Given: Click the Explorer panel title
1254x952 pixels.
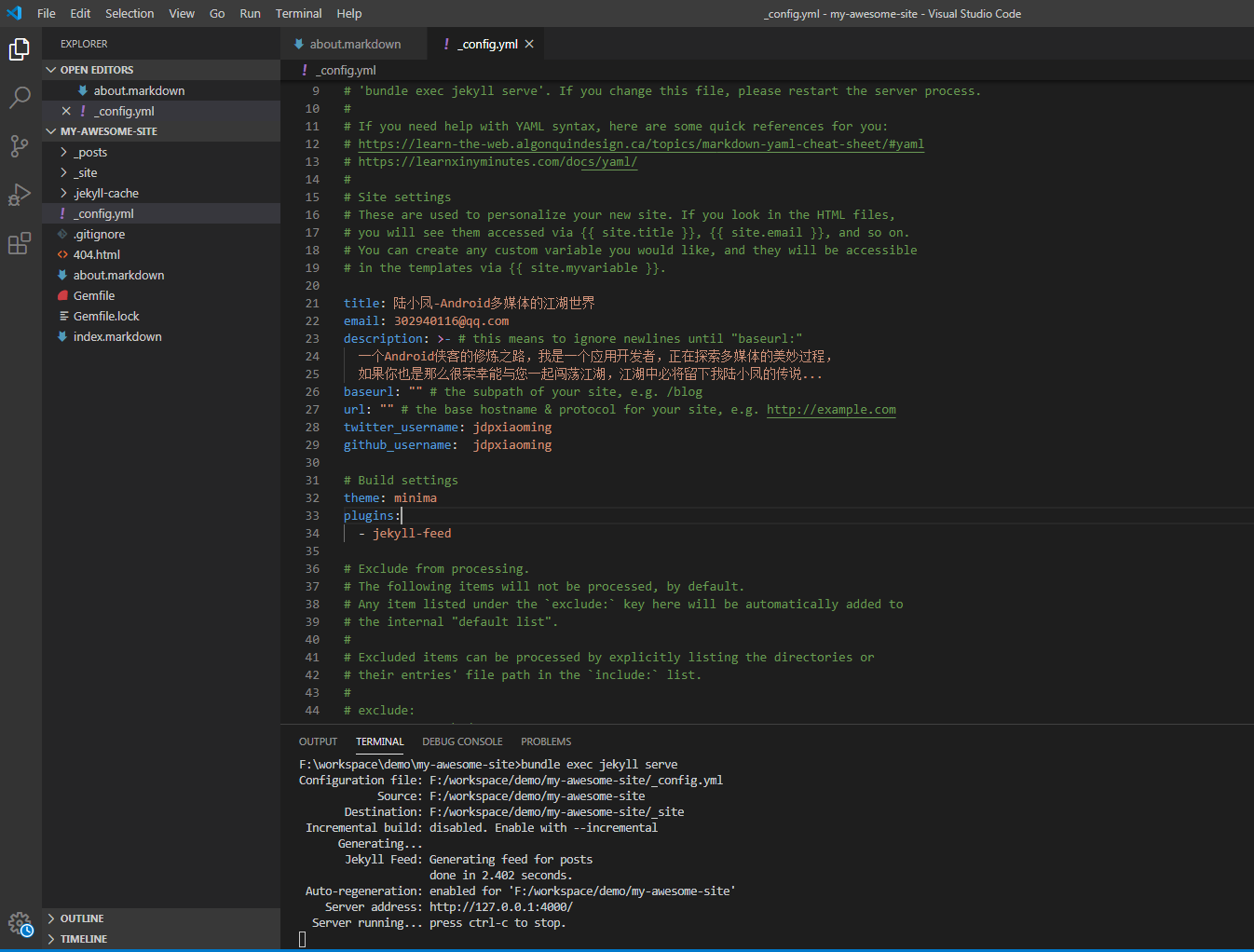Looking at the screenshot, I should [84, 44].
